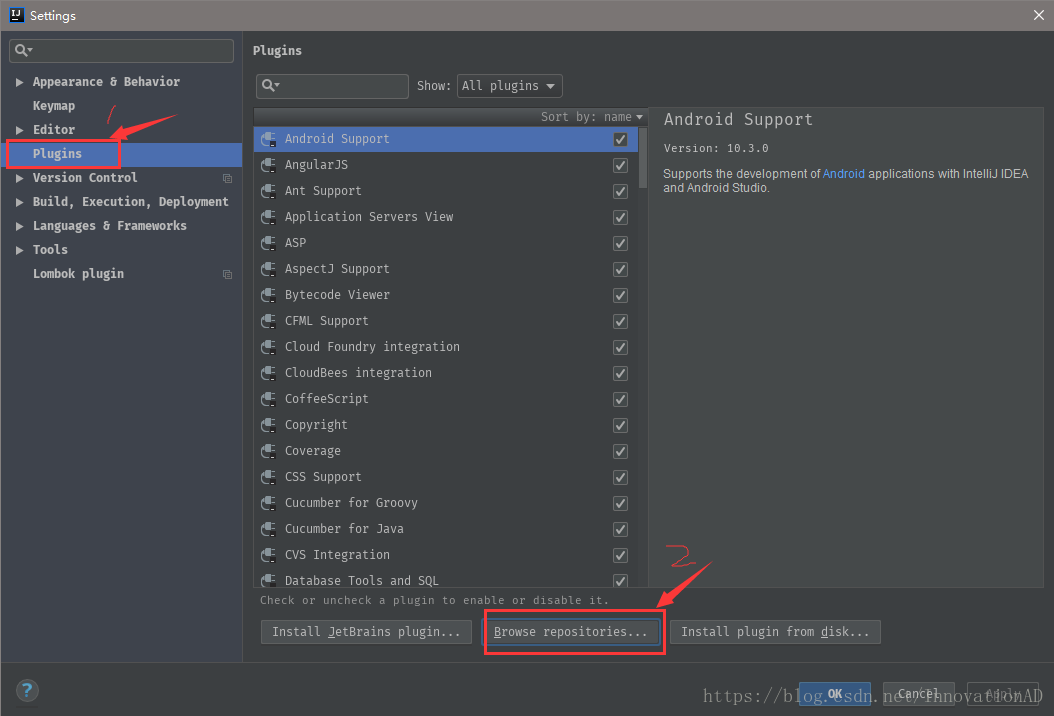Click the magnifier icon in the plugin search
Image resolution: width=1054 pixels, height=716 pixels.
click(270, 85)
